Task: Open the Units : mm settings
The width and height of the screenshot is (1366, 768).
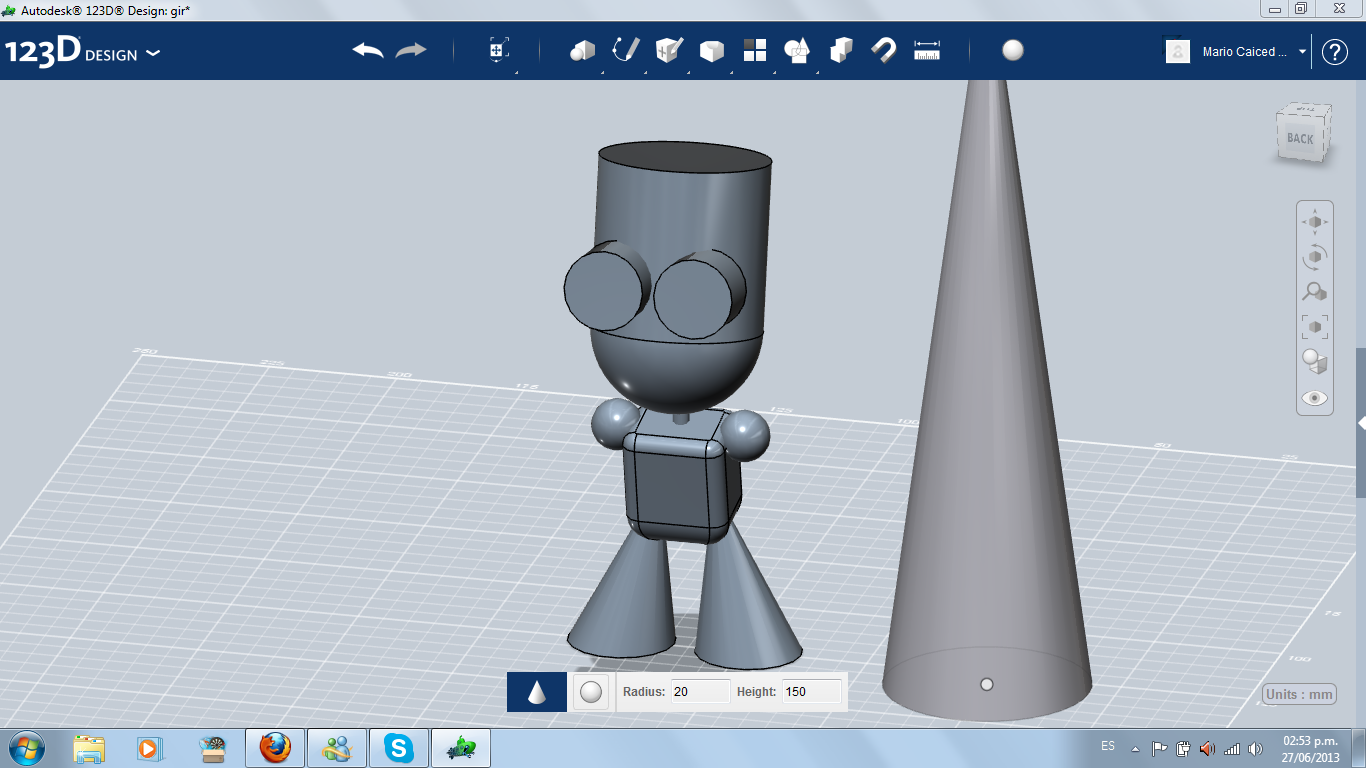Action: (1300, 694)
